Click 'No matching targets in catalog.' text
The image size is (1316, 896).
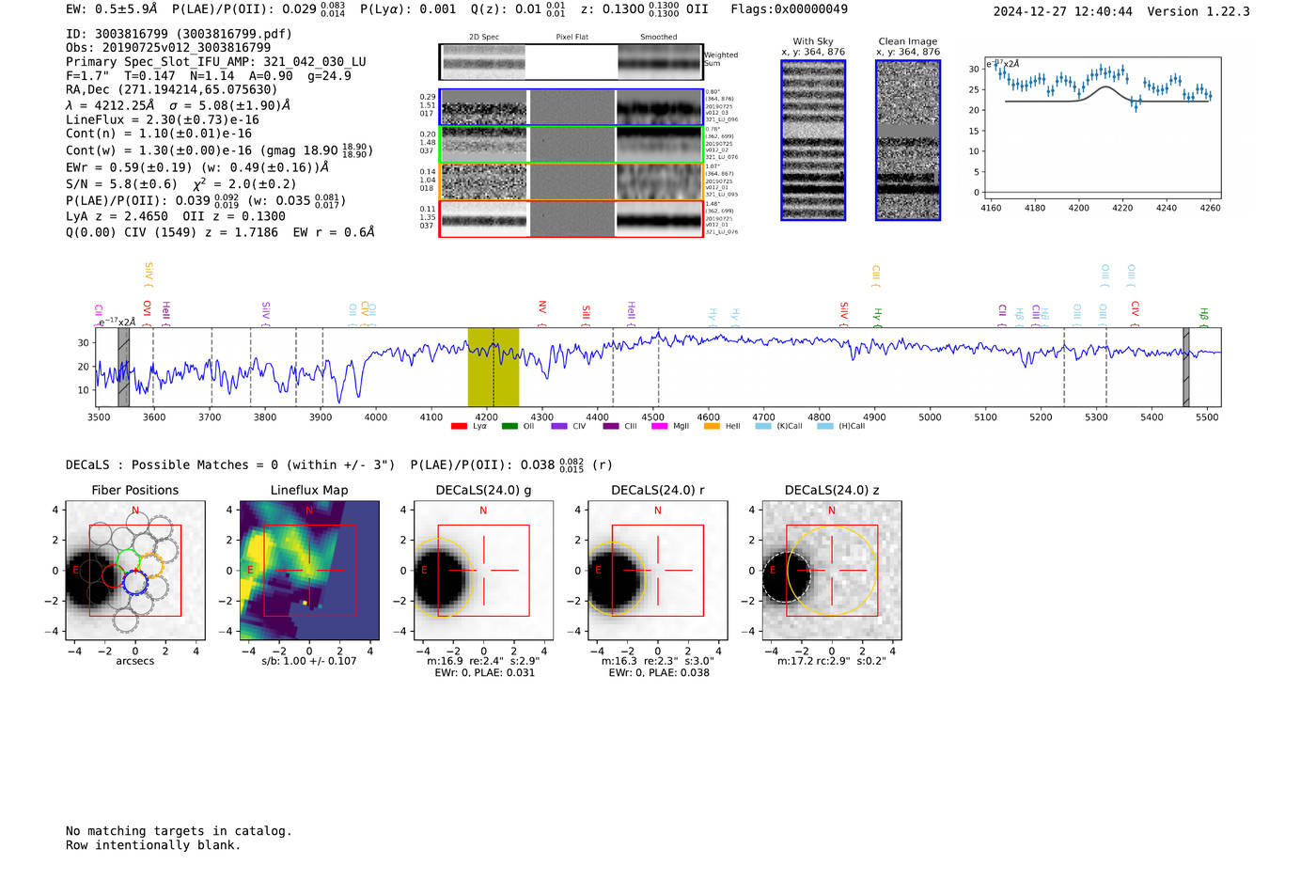[179, 831]
